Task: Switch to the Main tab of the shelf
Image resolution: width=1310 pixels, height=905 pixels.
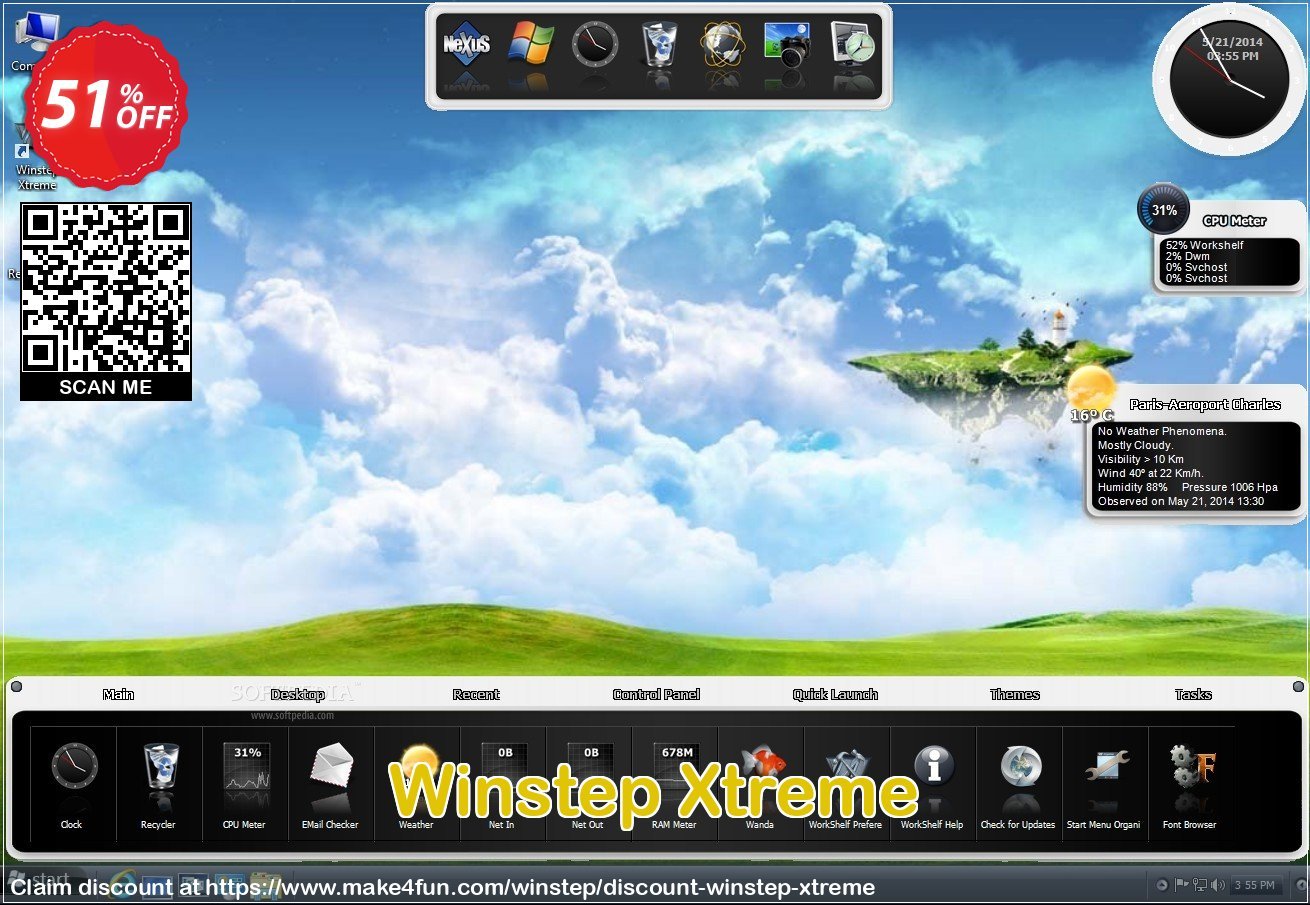Action: (x=118, y=694)
